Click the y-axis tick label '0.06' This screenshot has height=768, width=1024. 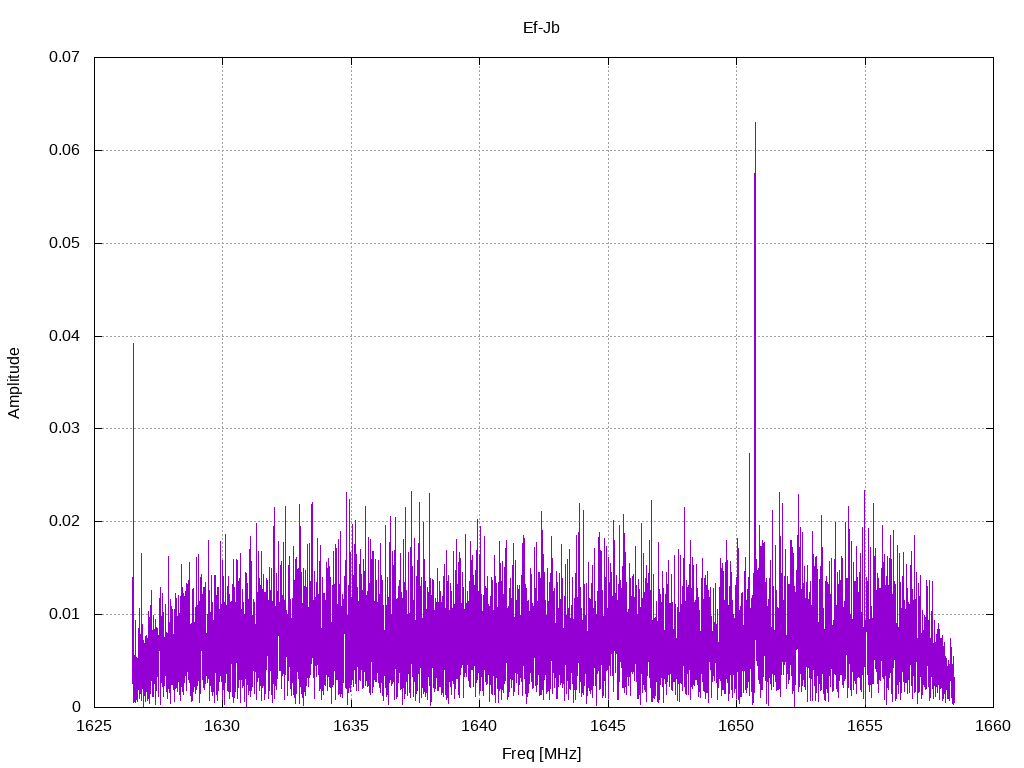(64, 150)
